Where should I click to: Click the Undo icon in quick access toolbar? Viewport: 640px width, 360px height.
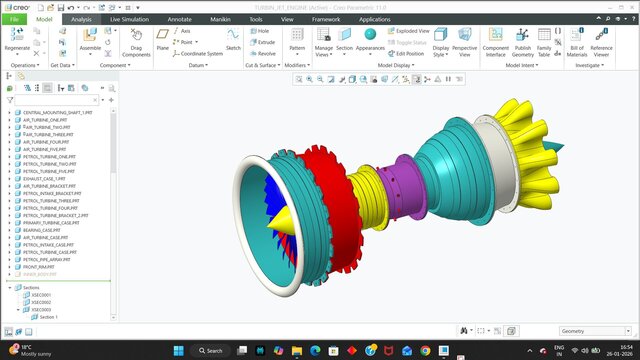tap(71, 8)
